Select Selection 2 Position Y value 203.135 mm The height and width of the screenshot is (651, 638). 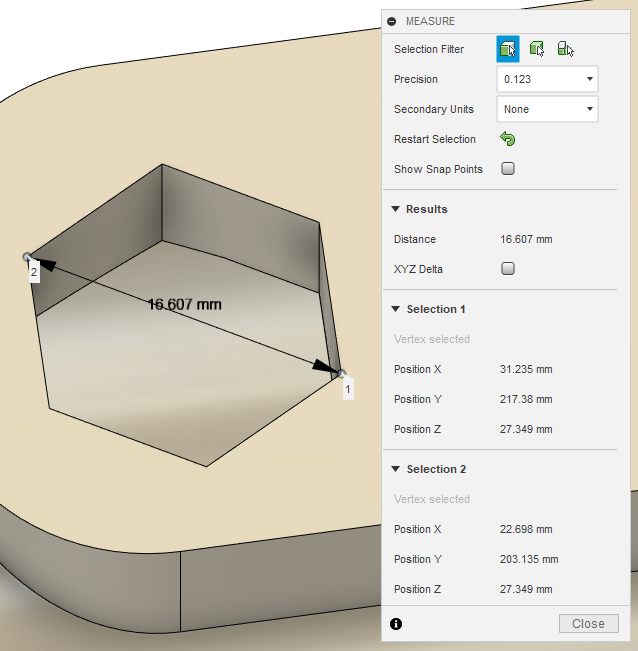529,559
